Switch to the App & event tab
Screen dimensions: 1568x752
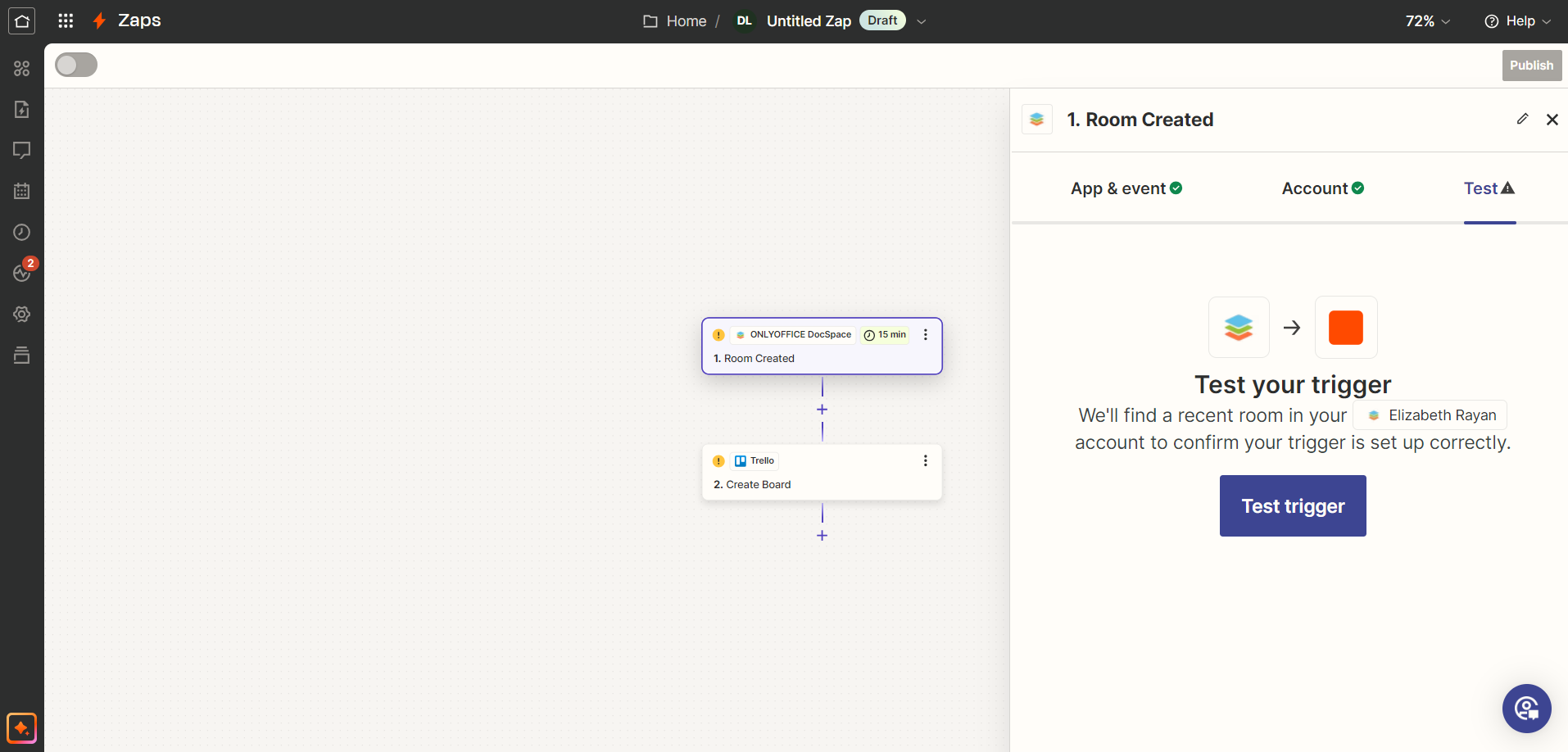click(x=1126, y=188)
